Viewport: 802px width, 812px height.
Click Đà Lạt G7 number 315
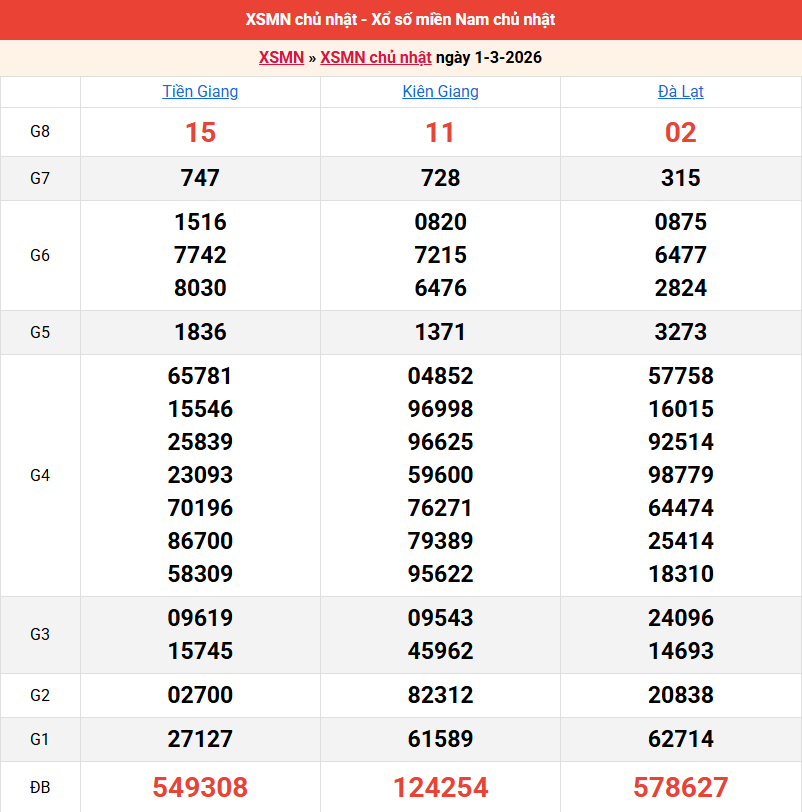tap(680, 178)
